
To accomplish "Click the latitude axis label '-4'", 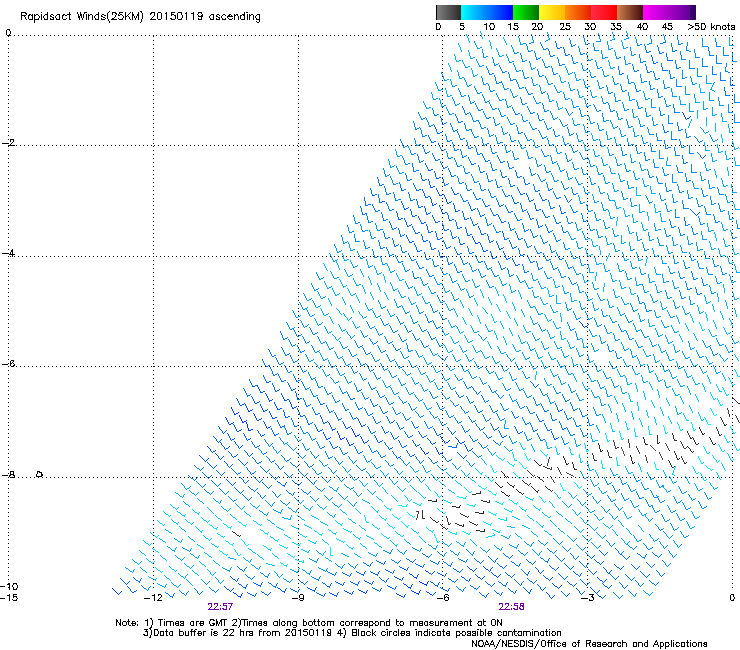I will tap(8, 253).
